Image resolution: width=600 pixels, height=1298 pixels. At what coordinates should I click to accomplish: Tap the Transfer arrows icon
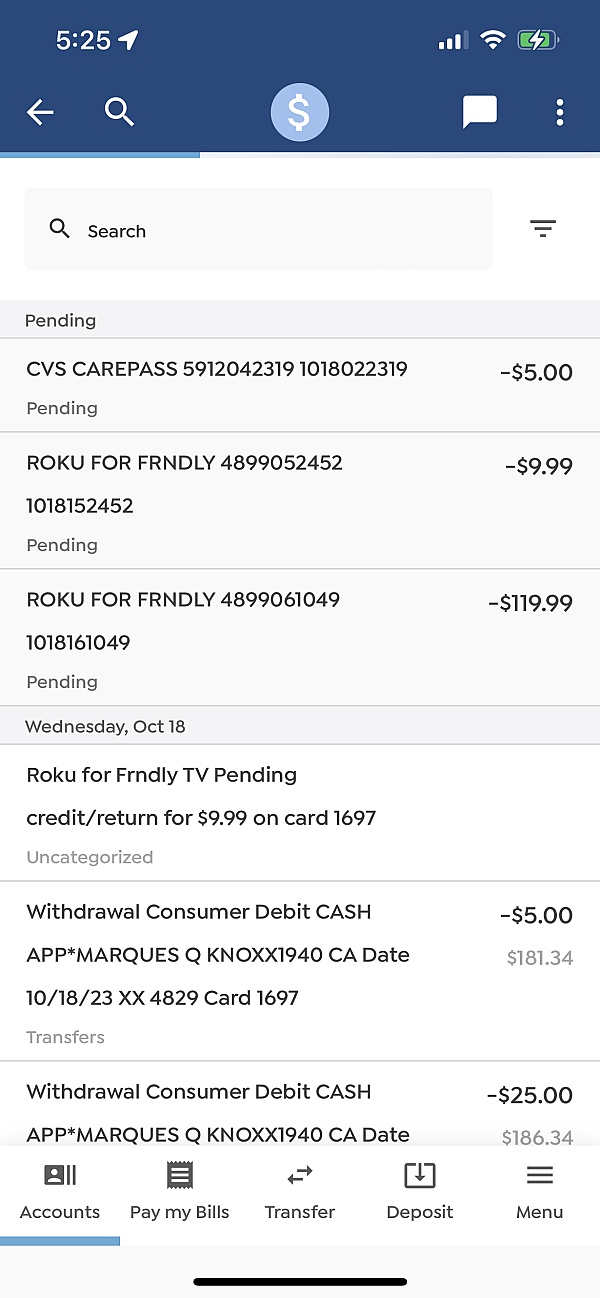300,1176
